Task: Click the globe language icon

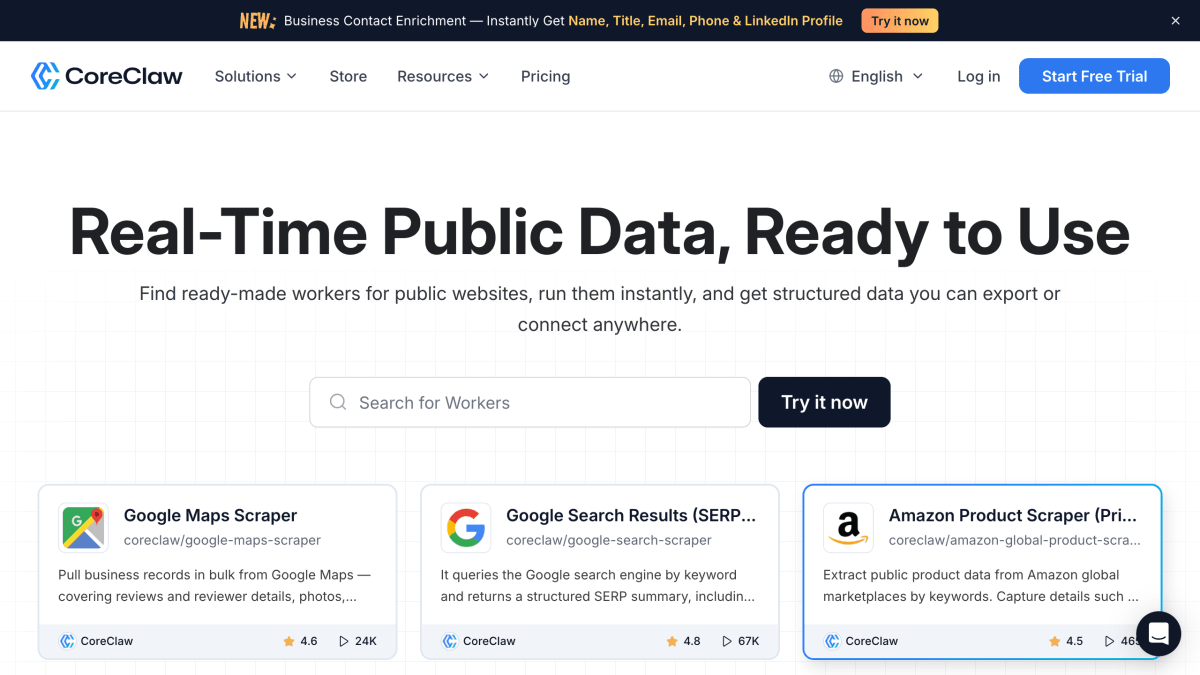Action: click(x=836, y=76)
